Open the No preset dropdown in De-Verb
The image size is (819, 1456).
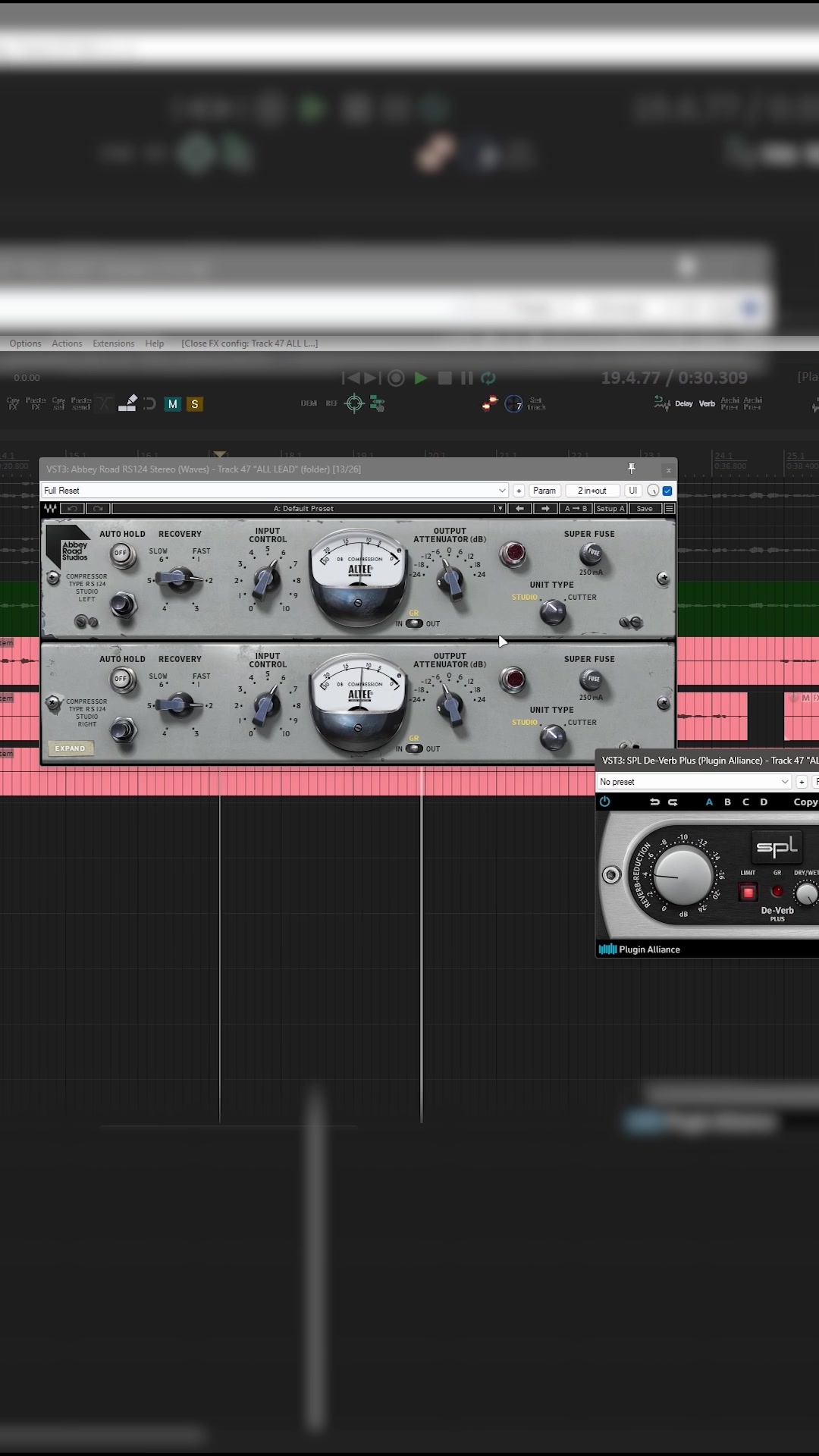(x=694, y=782)
